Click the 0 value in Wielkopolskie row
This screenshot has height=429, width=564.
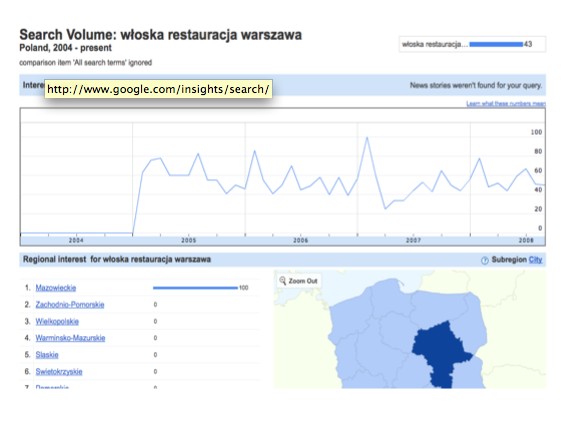click(155, 321)
